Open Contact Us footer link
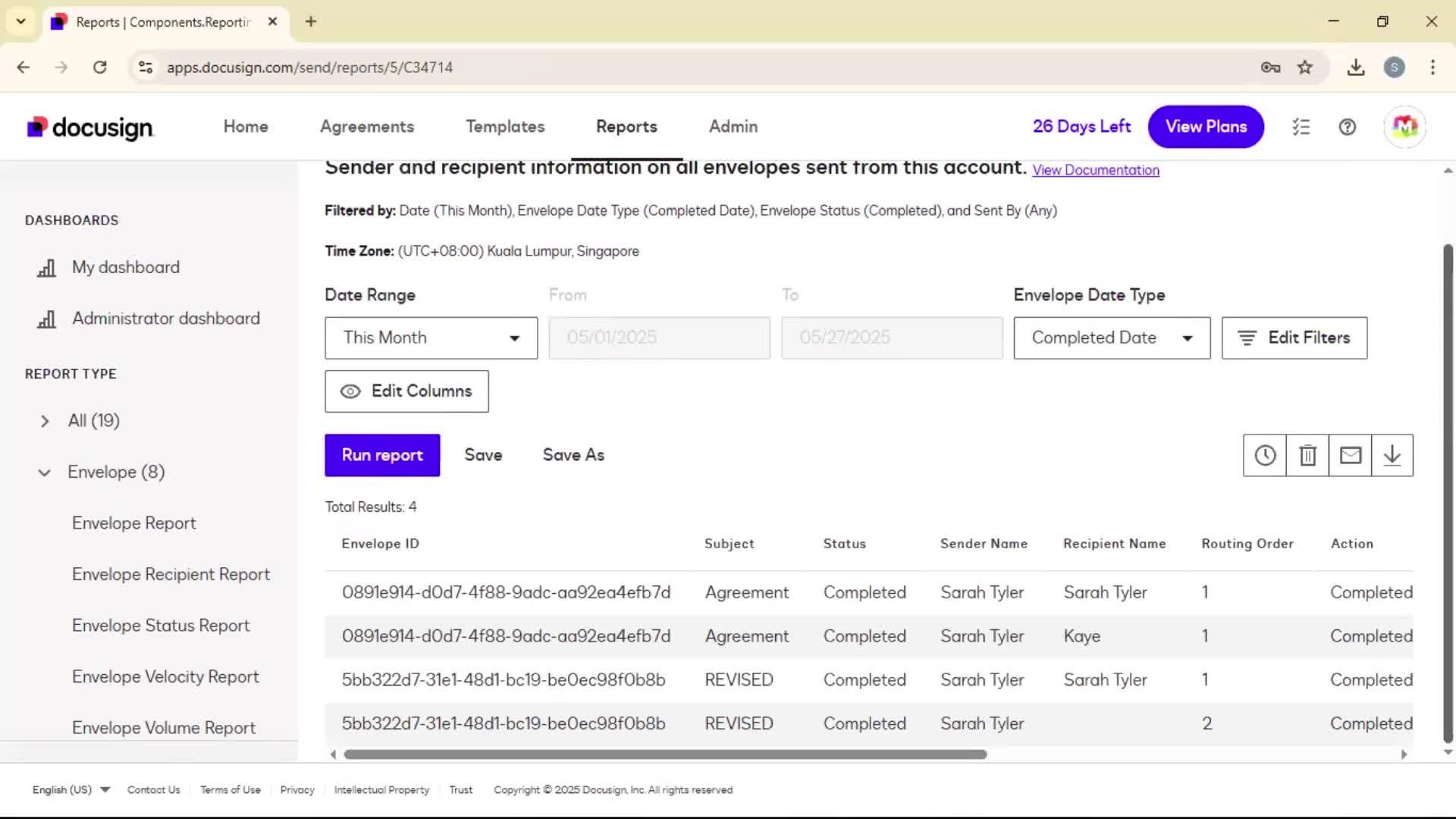 click(x=153, y=789)
